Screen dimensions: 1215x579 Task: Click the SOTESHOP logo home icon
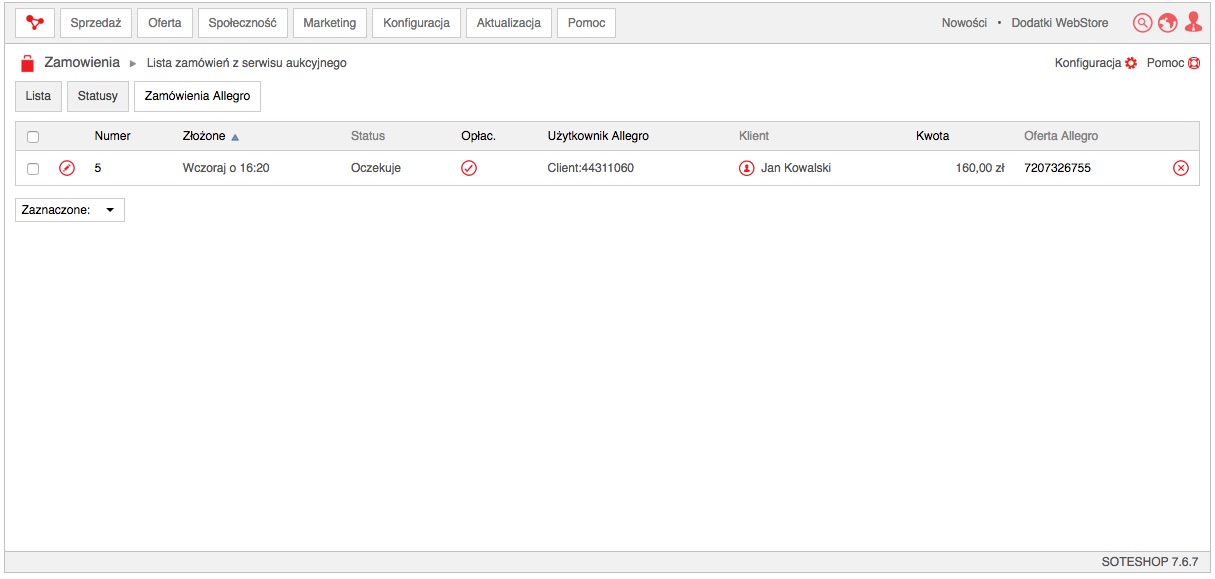[x=35, y=23]
